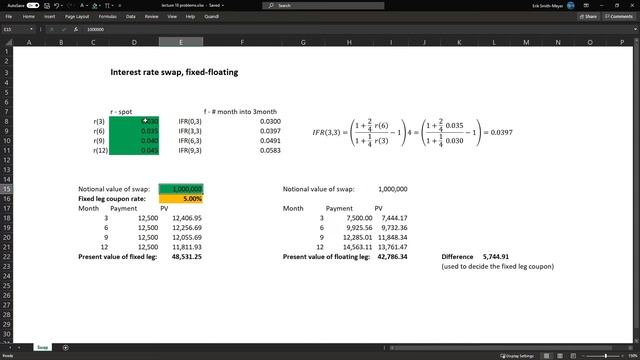Viewport: 640px width, 360px height.
Task: Select the orange fixed coupon rate cell 5.00%
Action: (181, 199)
